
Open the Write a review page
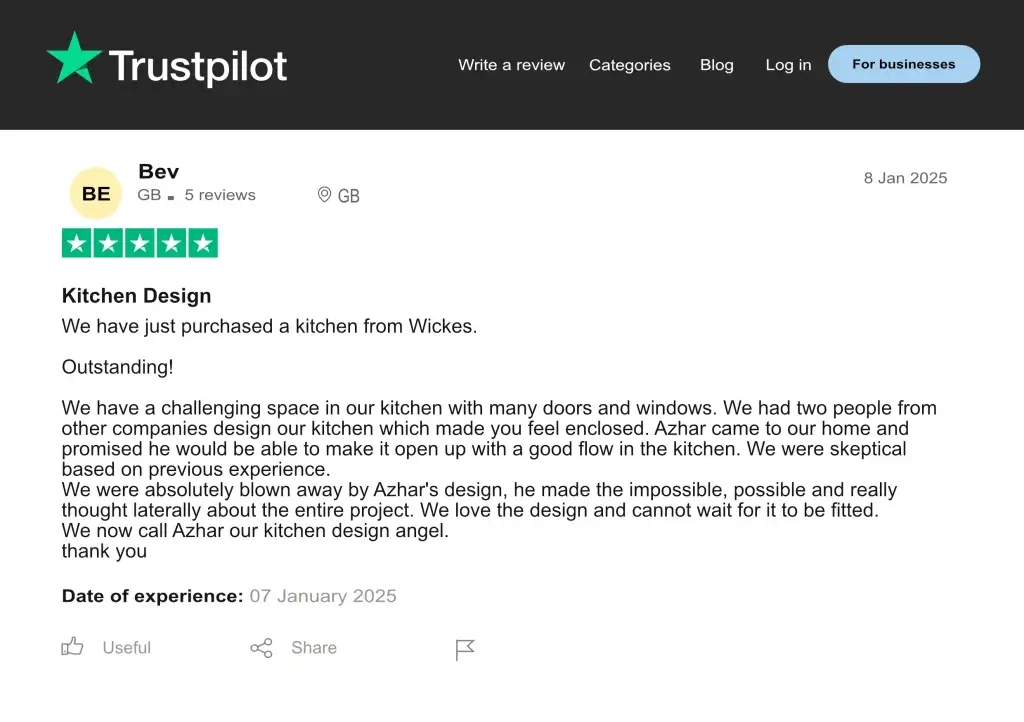[x=511, y=65]
